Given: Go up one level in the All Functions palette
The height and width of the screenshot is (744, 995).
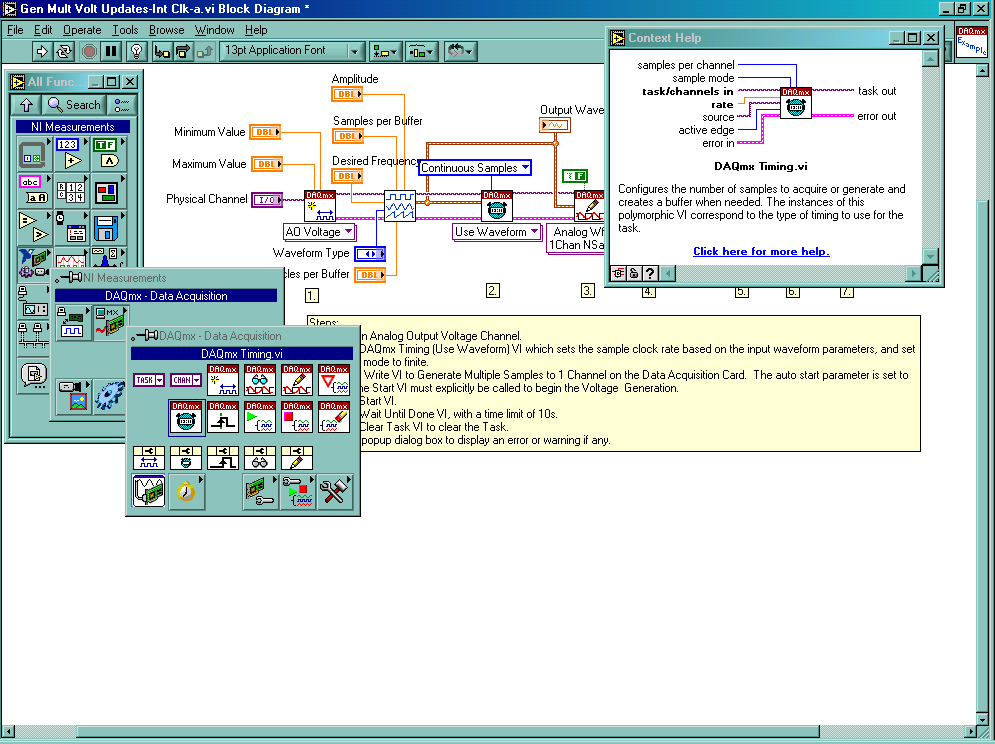Looking at the screenshot, I should (27, 105).
